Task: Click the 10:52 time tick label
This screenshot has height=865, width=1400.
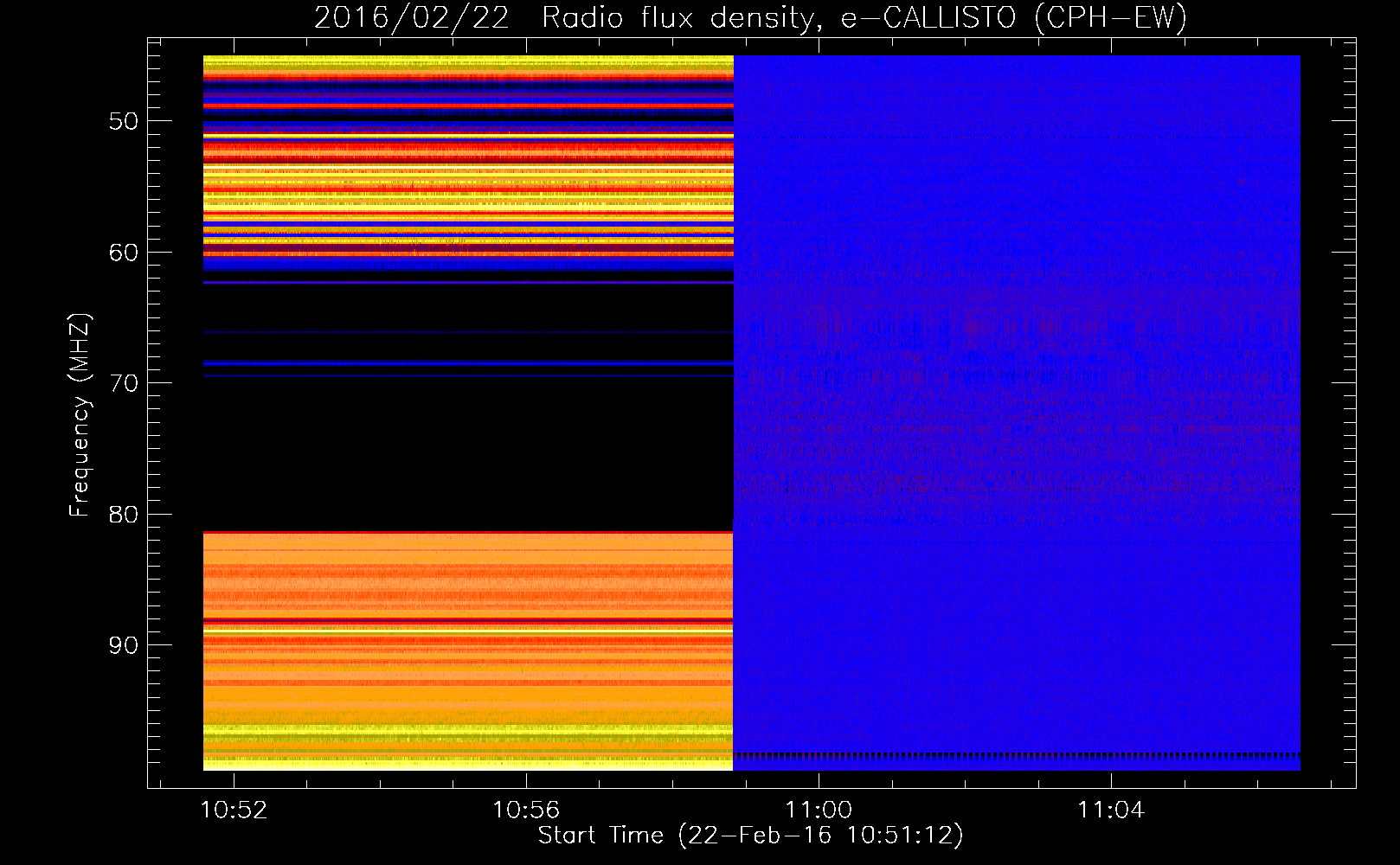Action: (234, 811)
